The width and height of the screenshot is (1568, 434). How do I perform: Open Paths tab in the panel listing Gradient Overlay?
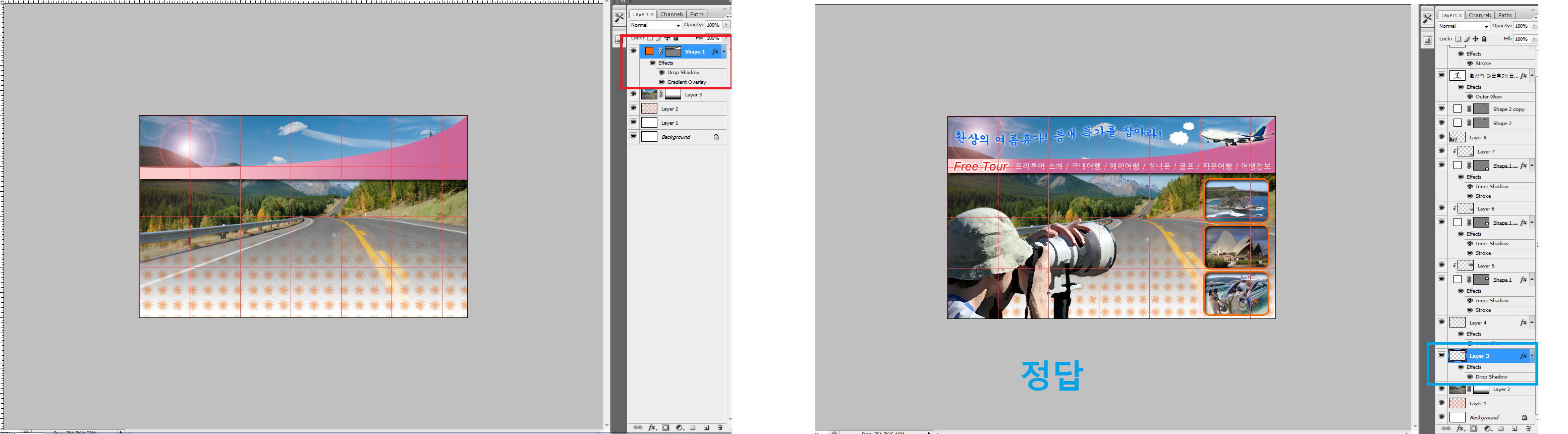point(697,14)
